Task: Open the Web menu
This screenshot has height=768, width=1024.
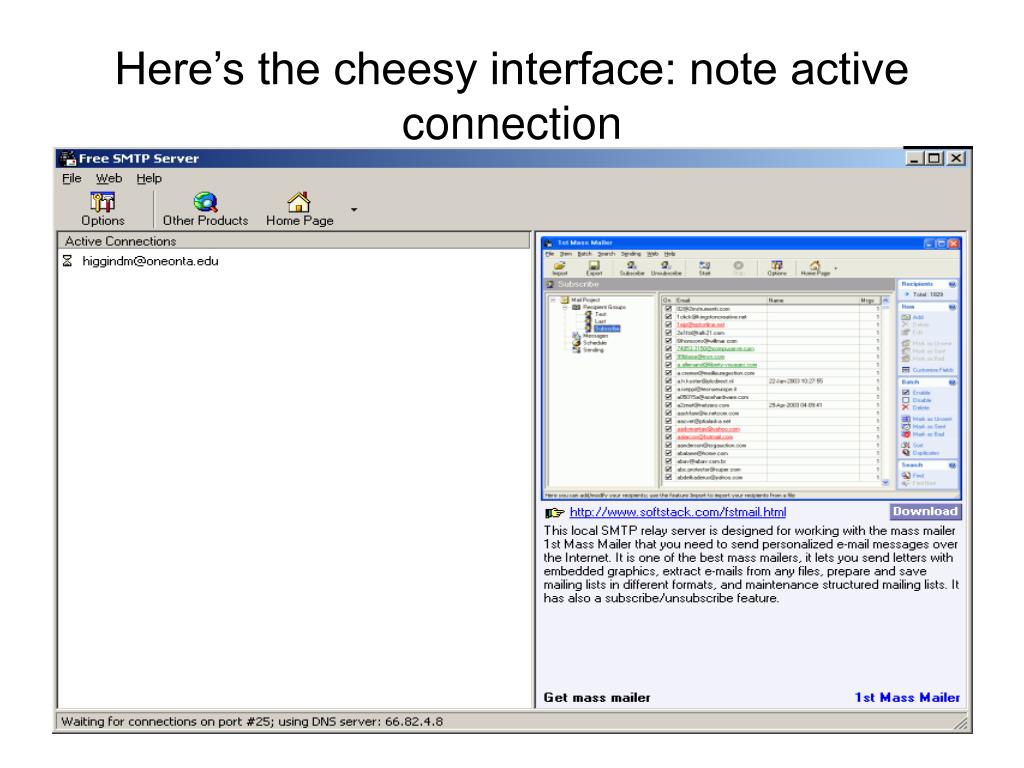Action: coord(109,178)
